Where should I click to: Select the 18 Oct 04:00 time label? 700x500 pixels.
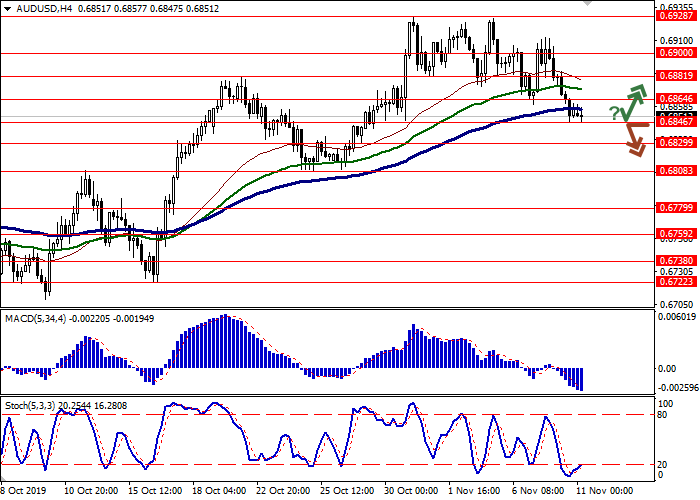click(220, 491)
